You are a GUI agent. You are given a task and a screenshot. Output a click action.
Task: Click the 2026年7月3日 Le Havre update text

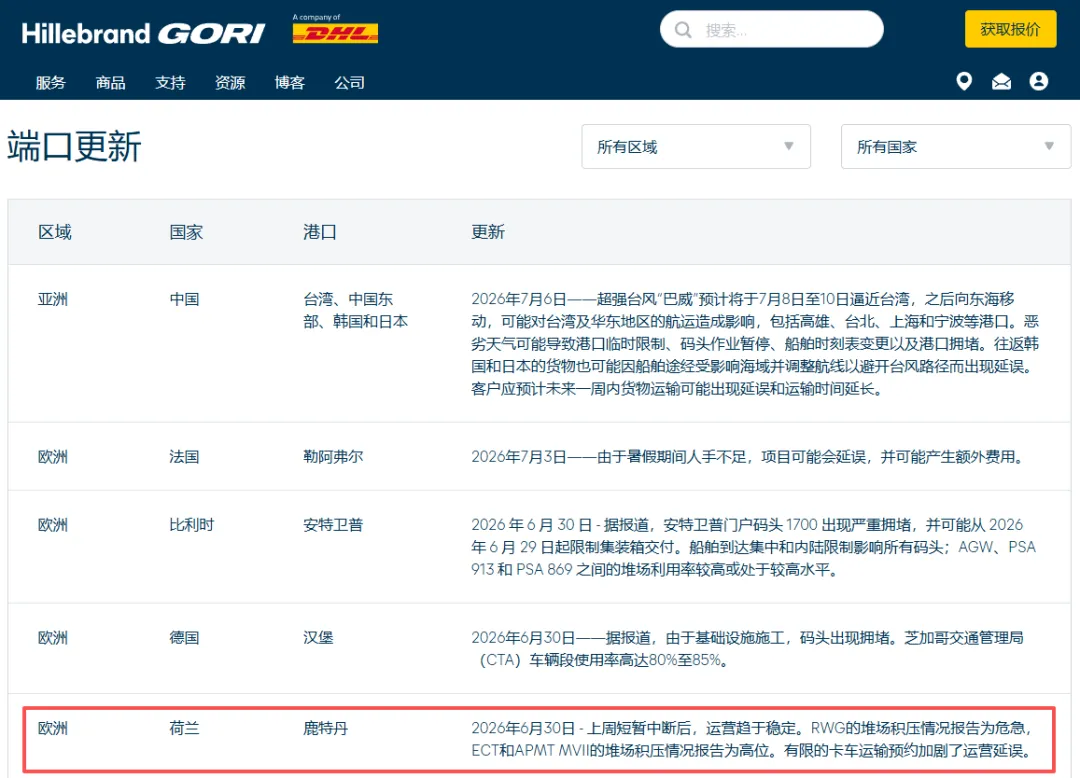tap(749, 457)
